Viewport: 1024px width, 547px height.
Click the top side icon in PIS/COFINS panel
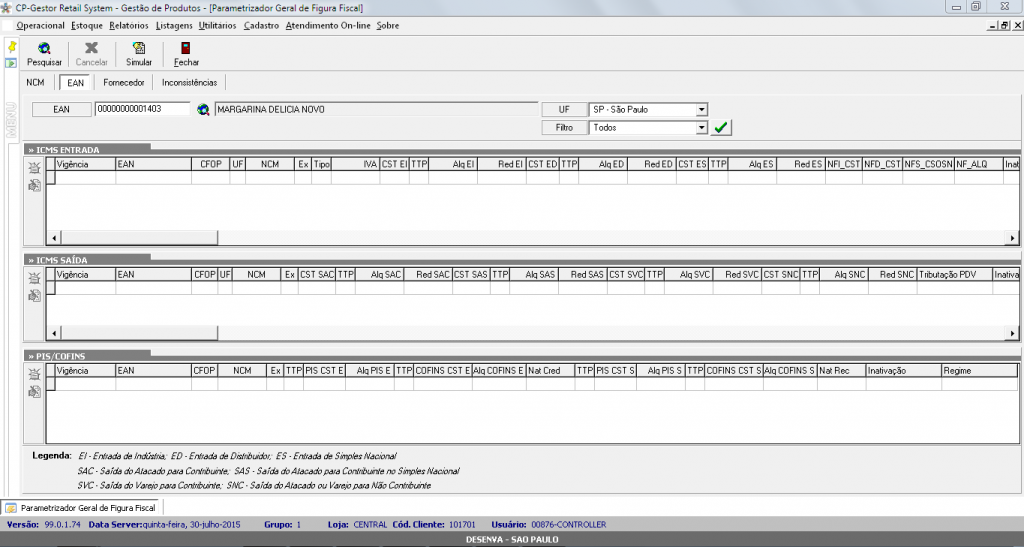[35, 373]
